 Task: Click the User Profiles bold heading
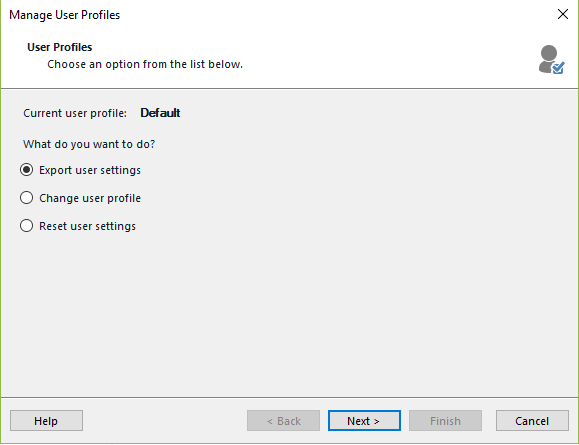(x=59, y=47)
